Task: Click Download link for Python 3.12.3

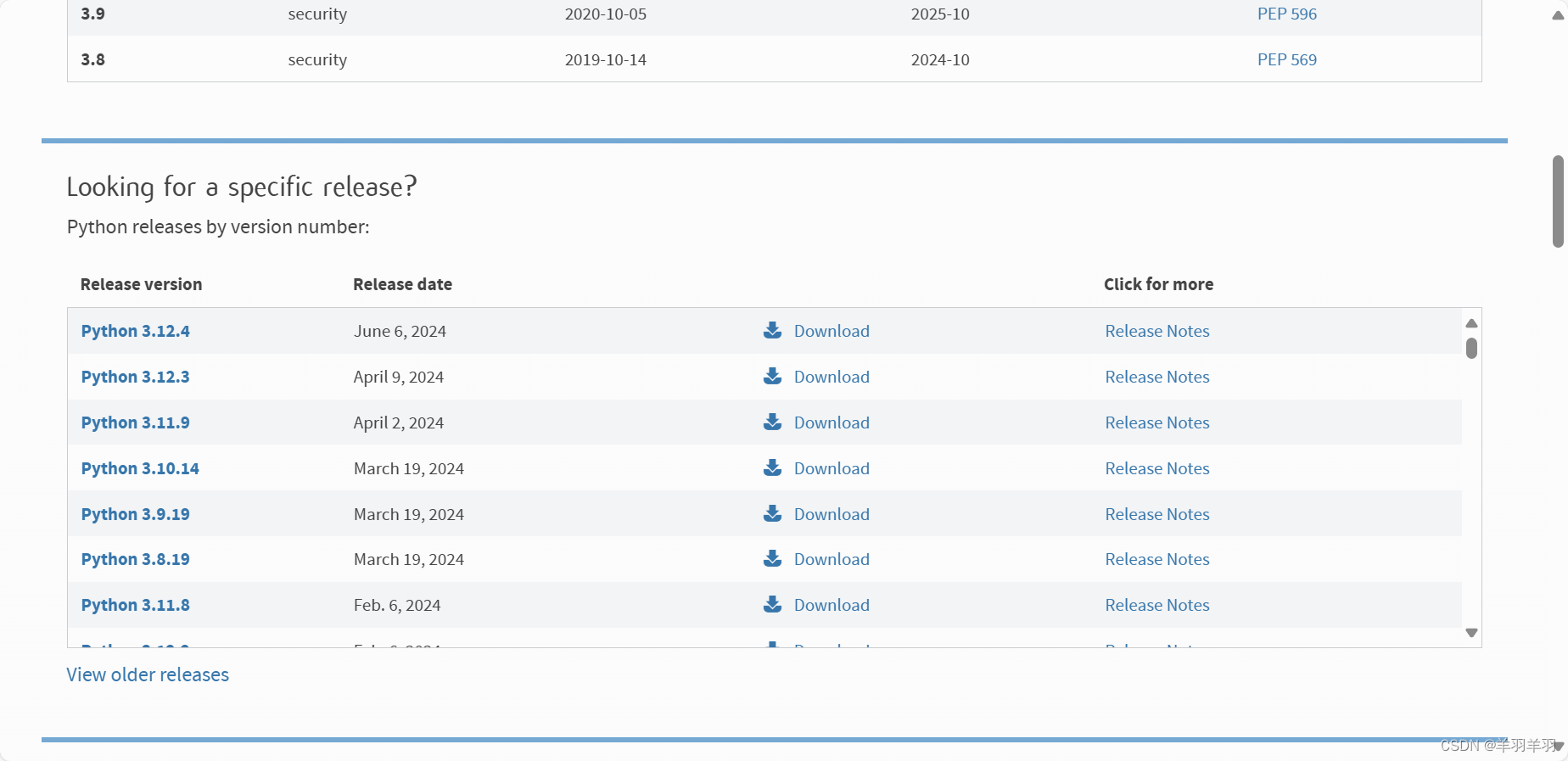Action: [x=832, y=377]
